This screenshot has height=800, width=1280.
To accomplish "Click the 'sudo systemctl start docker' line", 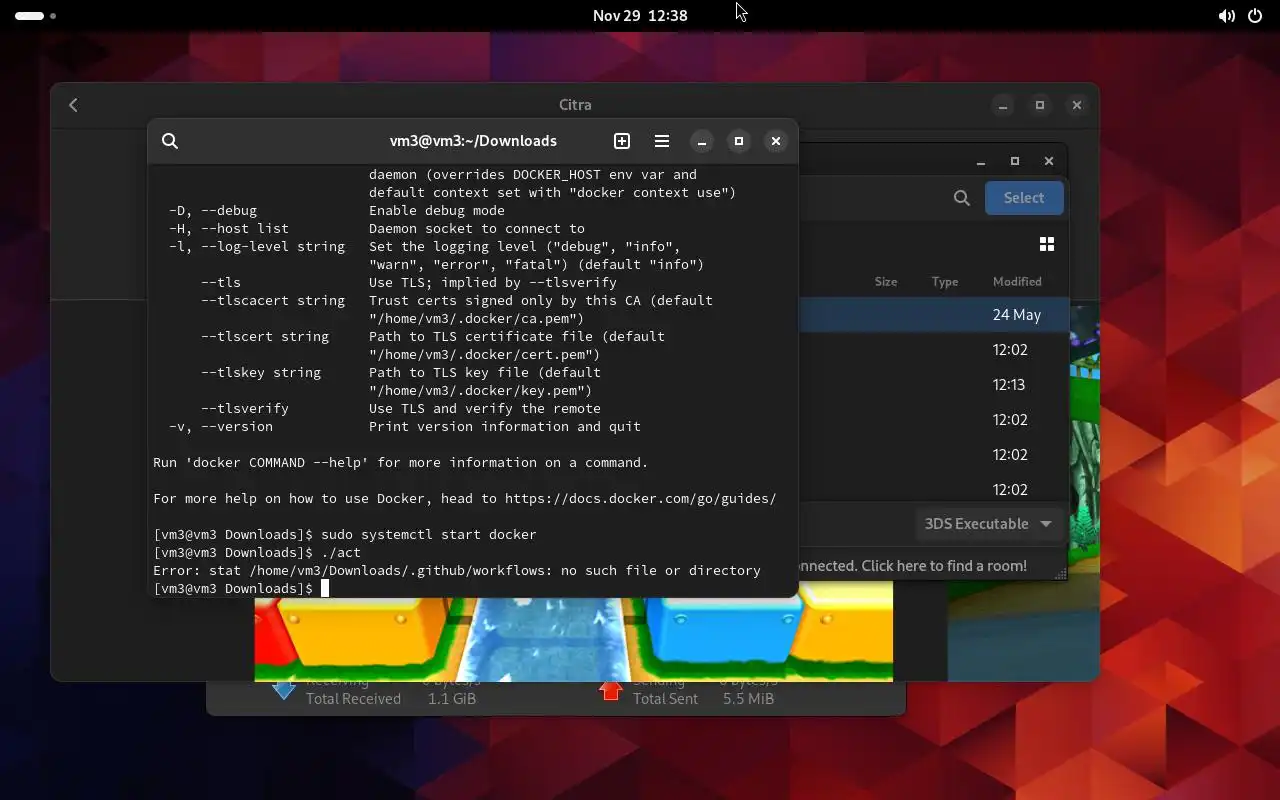I will click(428, 534).
